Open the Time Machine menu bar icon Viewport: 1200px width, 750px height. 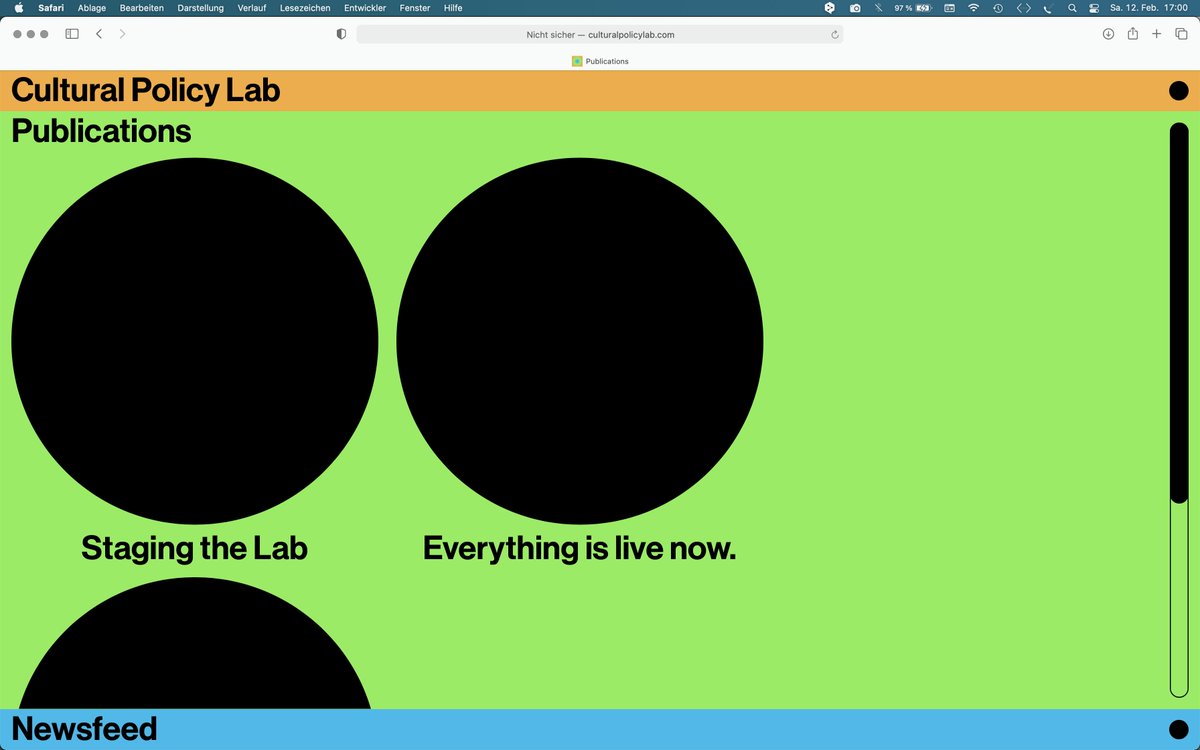click(x=998, y=7)
